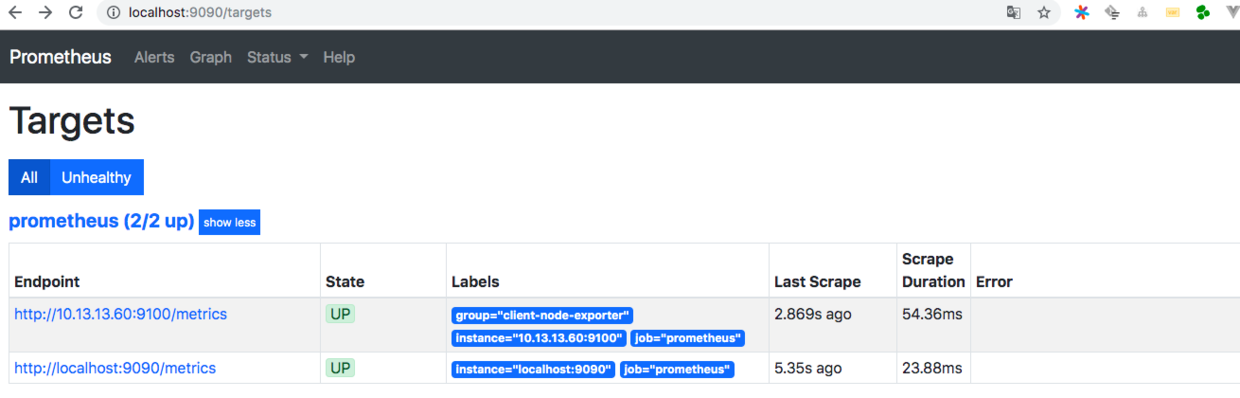Click the instance="localhost:9090" label badge
The width and height of the screenshot is (1240, 398).
pyautogui.click(x=533, y=369)
